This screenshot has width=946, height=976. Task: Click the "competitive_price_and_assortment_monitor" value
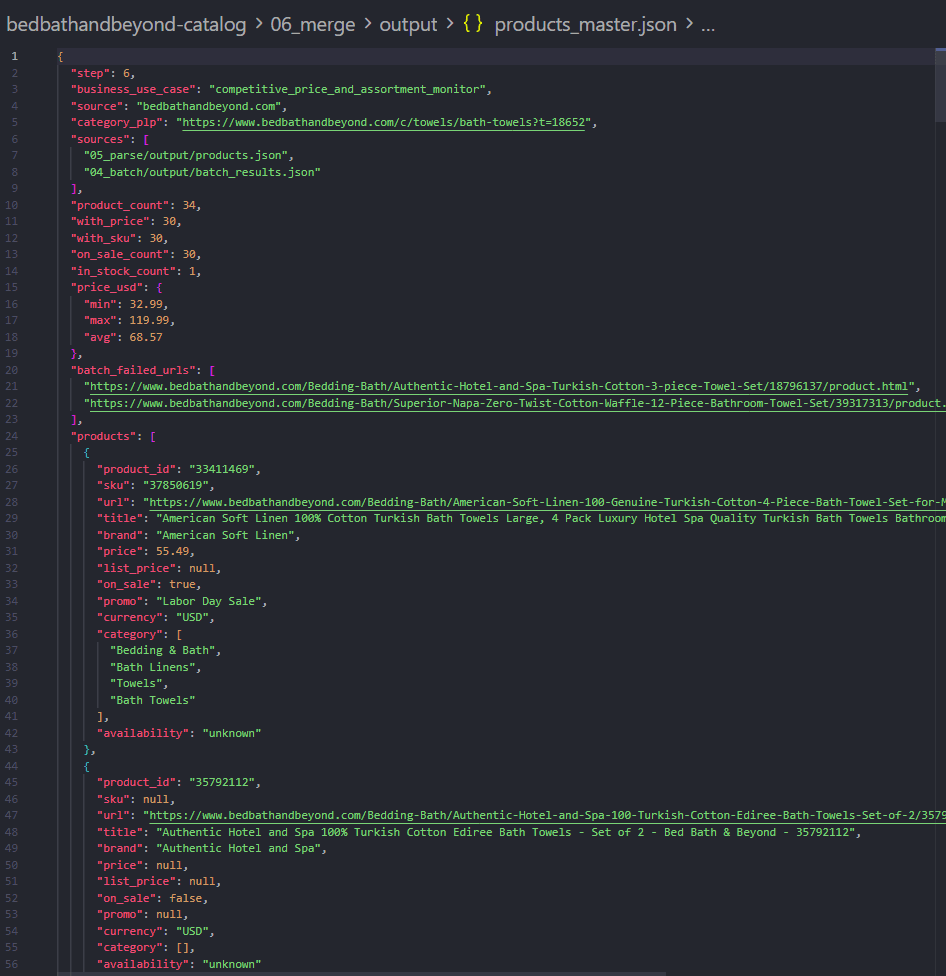pos(347,89)
